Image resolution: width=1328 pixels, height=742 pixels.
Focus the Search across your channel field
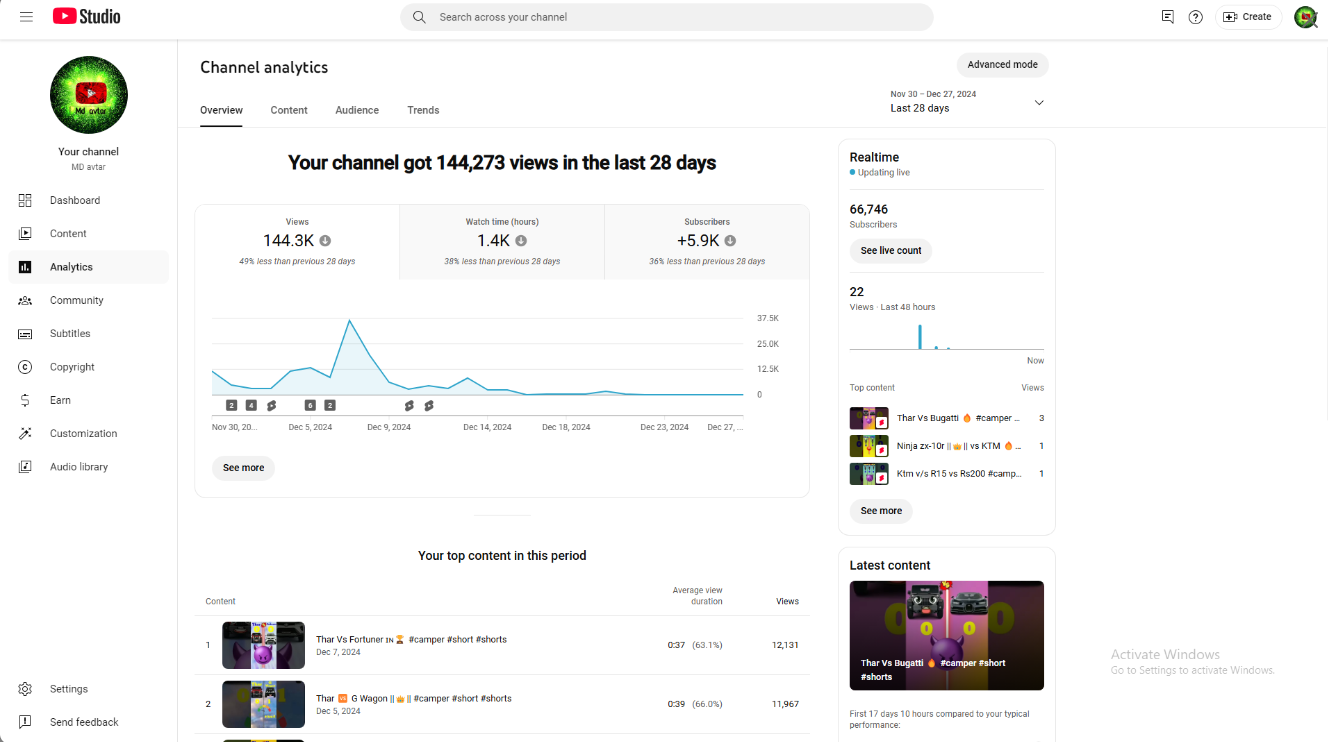tap(667, 17)
